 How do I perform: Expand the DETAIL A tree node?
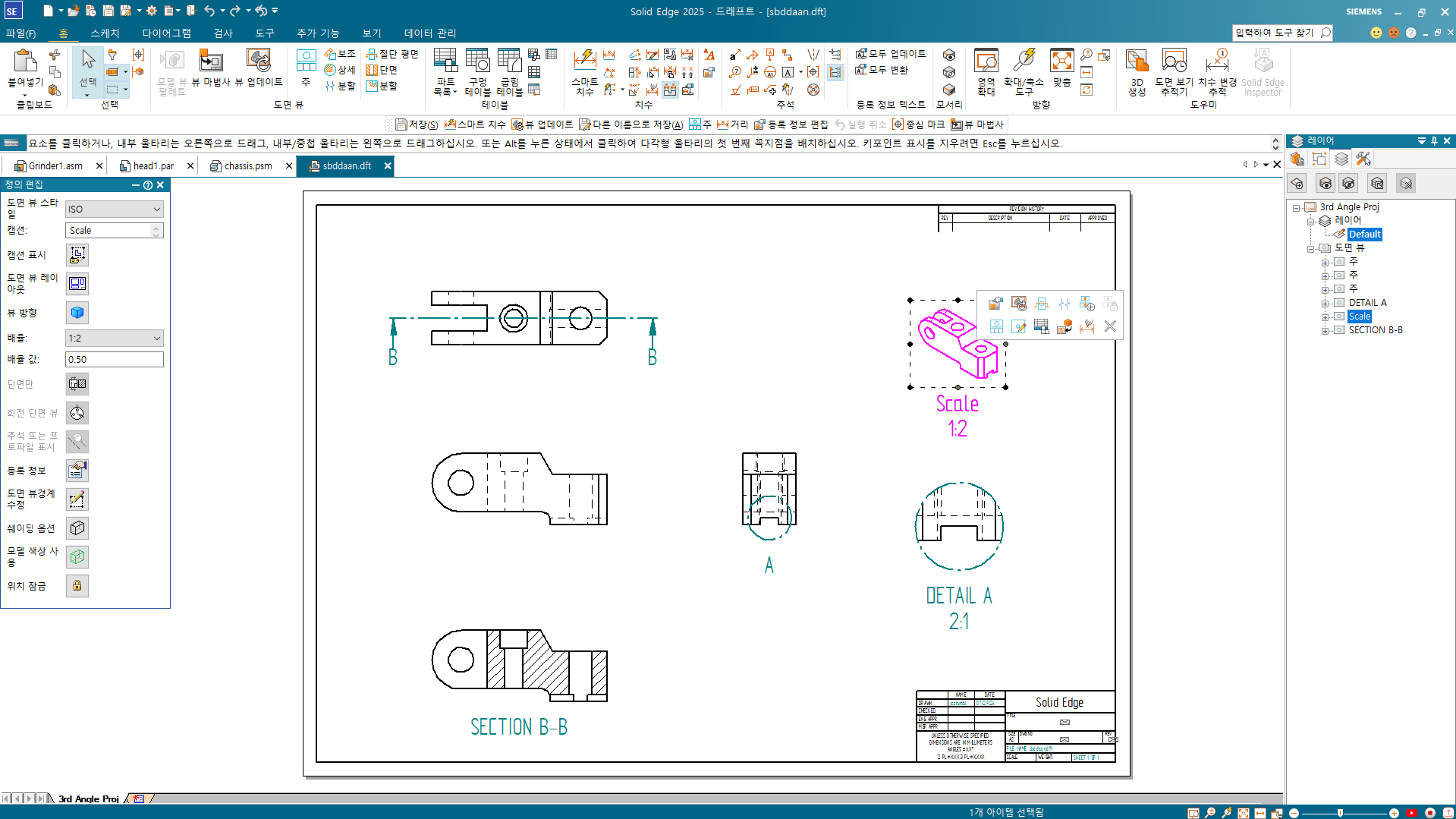point(1325,303)
